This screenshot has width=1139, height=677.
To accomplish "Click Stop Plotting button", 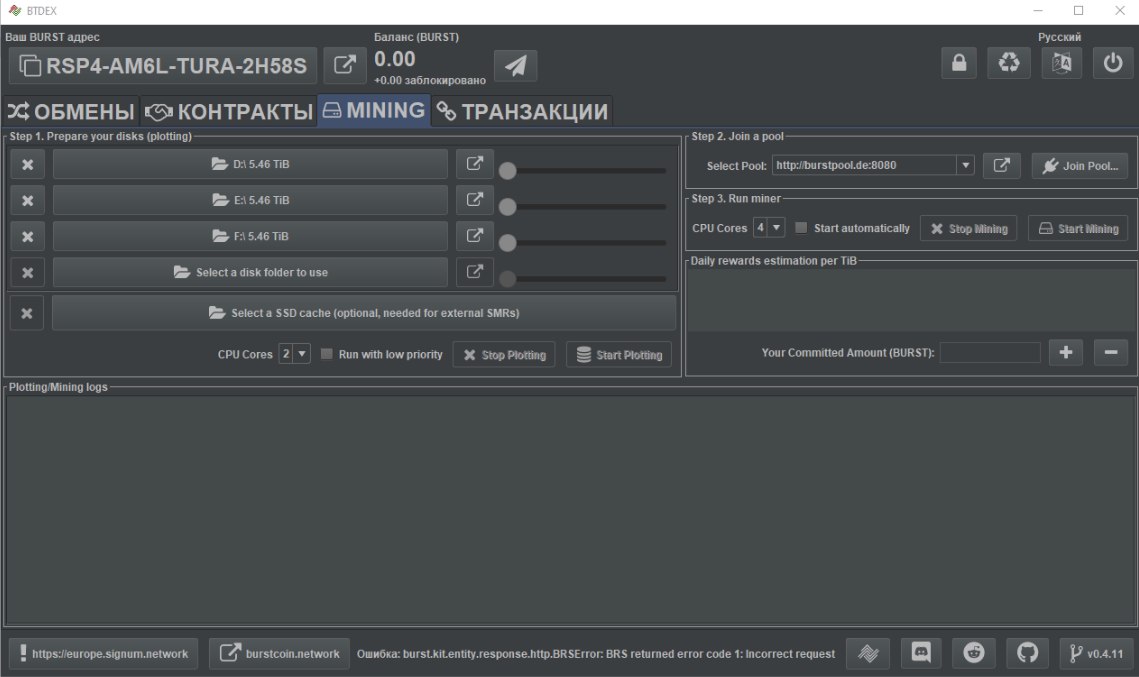I will (x=504, y=354).
